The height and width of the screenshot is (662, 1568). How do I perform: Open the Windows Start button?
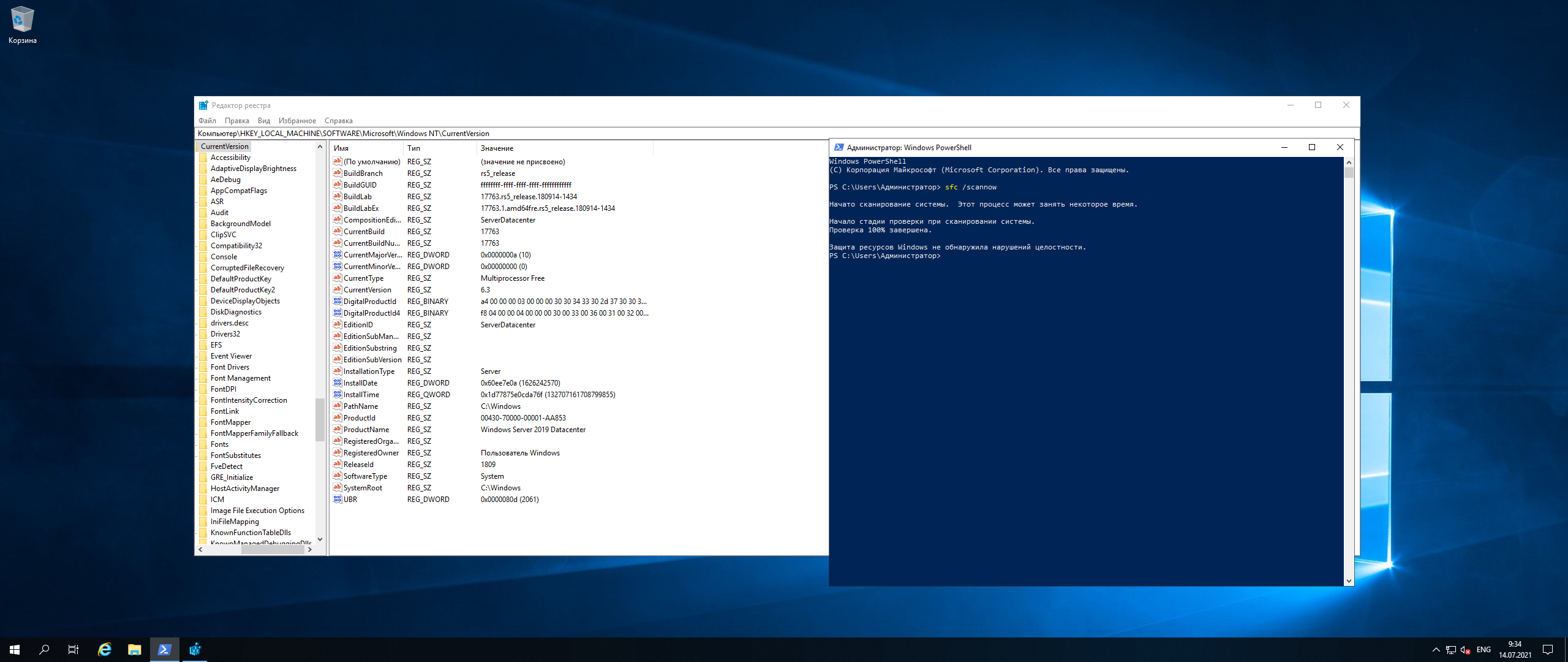click(x=15, y=650)
